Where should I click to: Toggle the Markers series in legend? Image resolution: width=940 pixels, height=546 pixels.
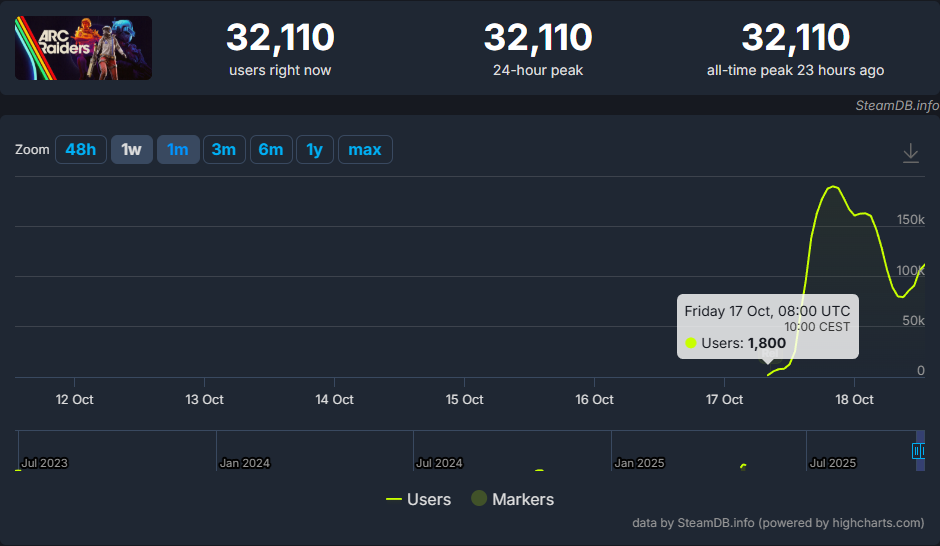coord(513,499)
